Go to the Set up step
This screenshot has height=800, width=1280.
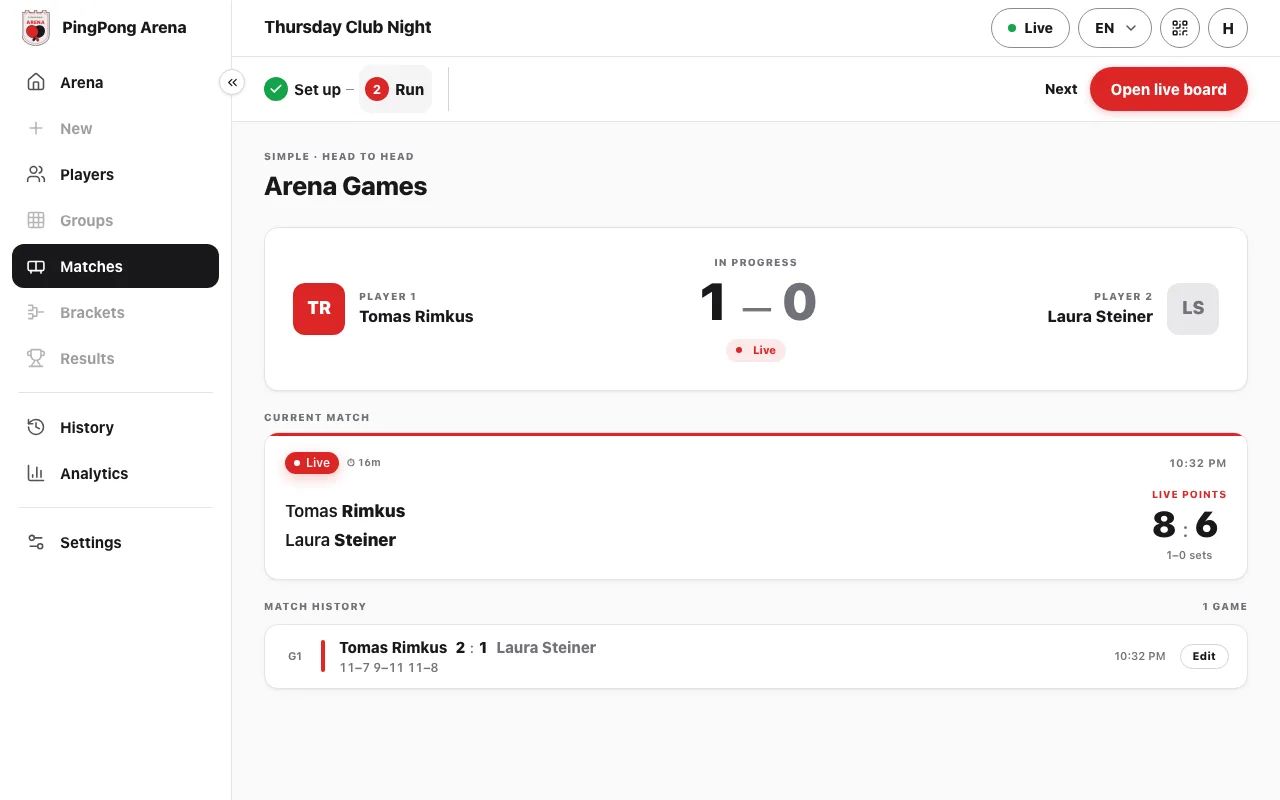(x=303, y=89)
